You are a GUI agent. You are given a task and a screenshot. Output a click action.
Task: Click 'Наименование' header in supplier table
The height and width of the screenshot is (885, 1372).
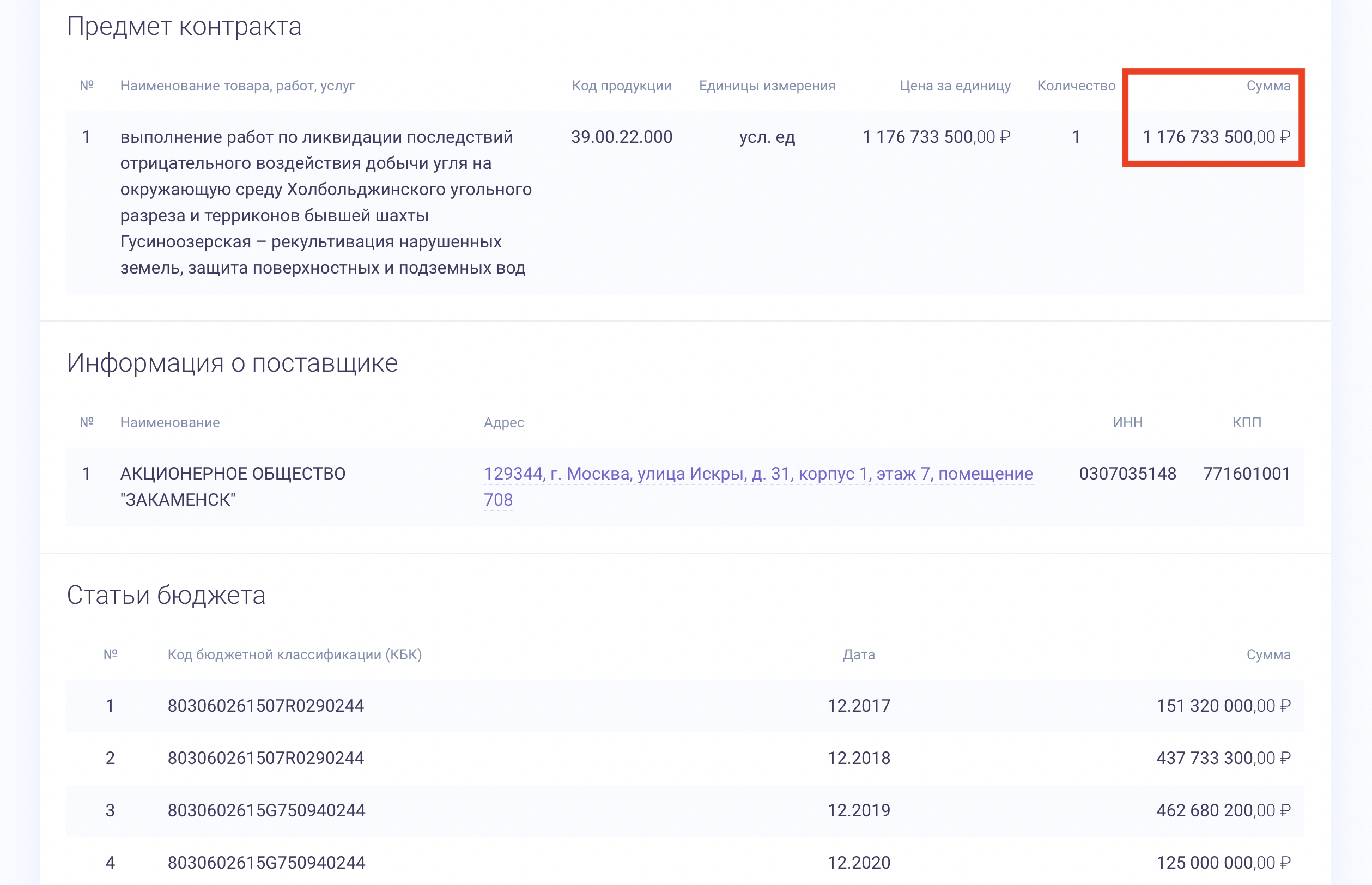pos(170,422)
